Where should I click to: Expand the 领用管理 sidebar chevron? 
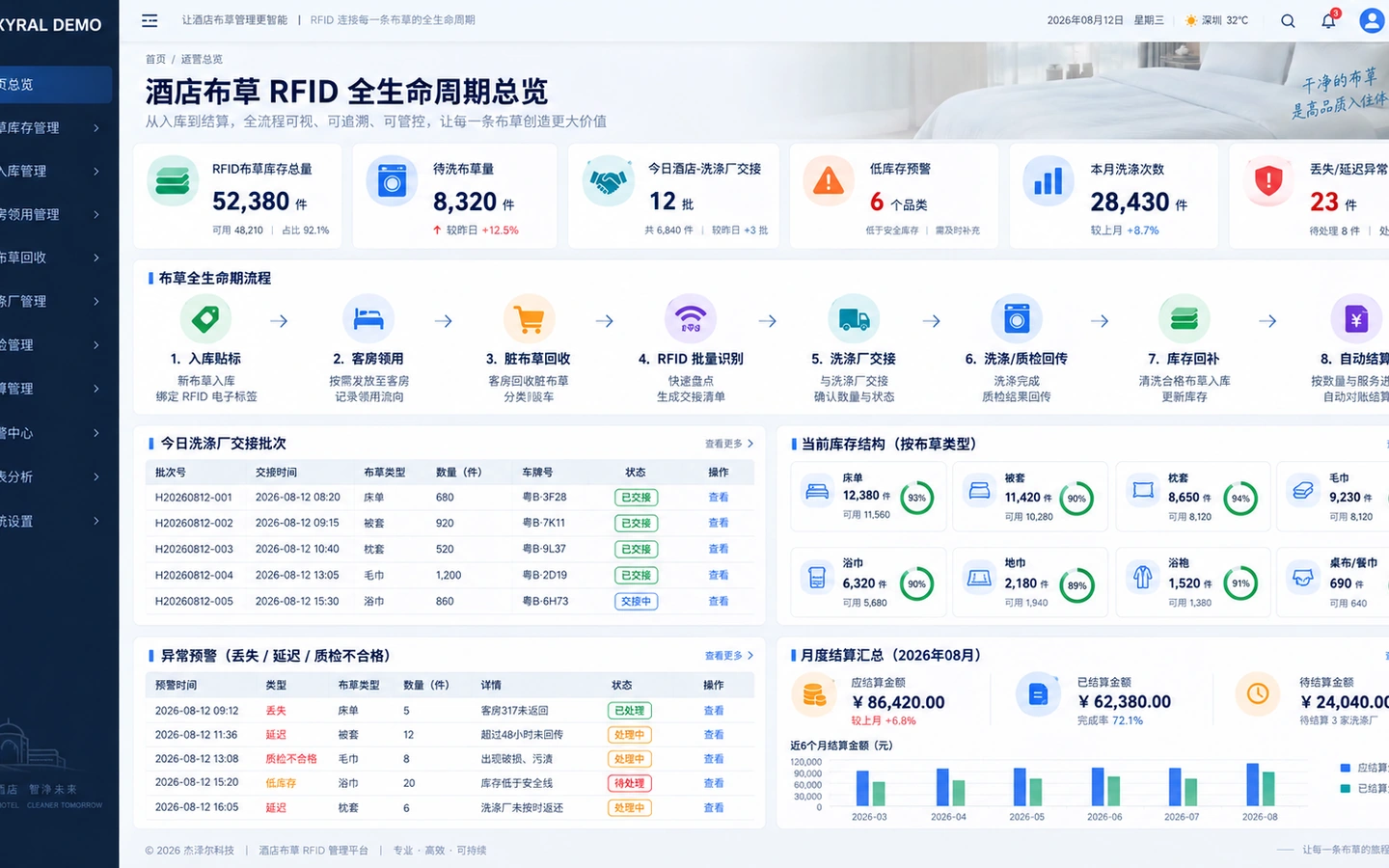pos(96,214)
